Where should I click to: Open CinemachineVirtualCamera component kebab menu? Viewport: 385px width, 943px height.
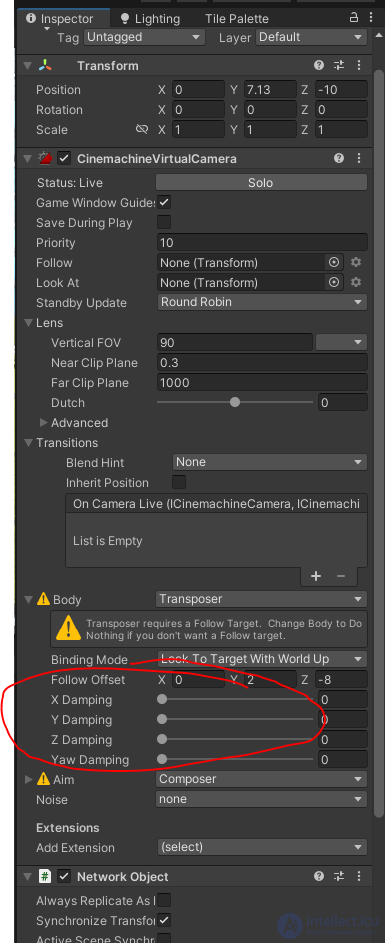pos(359,158)
